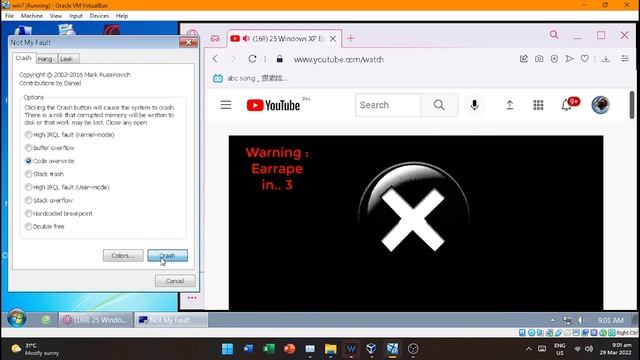Go back in the Opera browser
640x360 pixels.
click(x=215, y=59)
